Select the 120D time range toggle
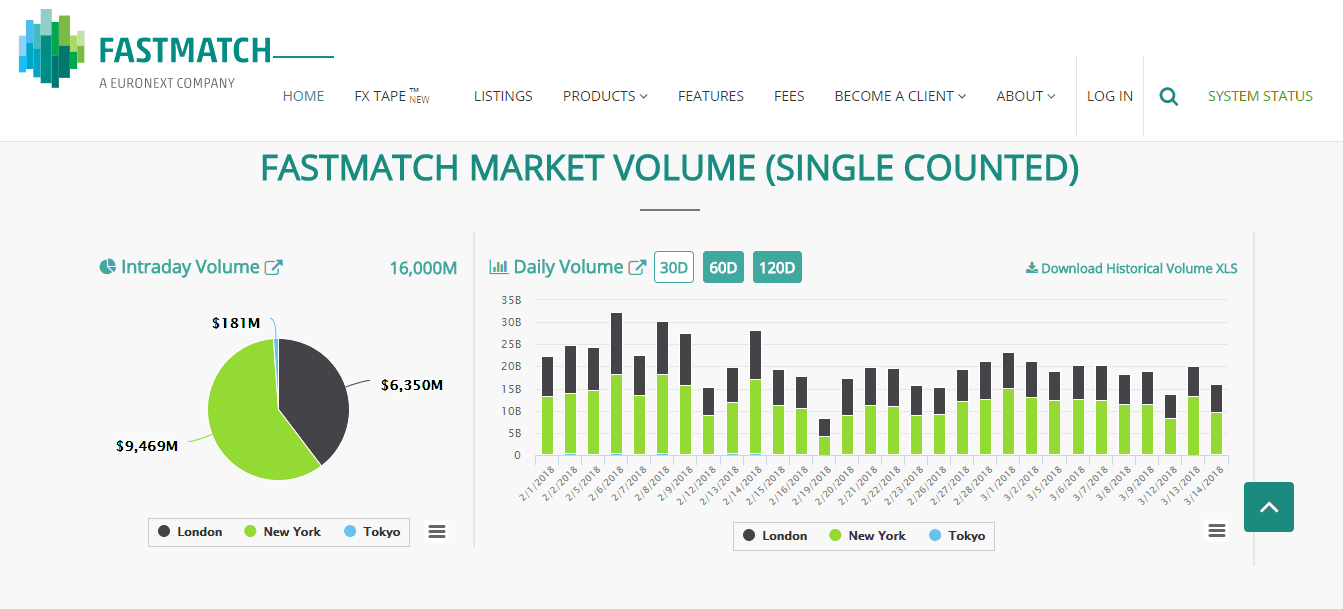 [777, 266]
